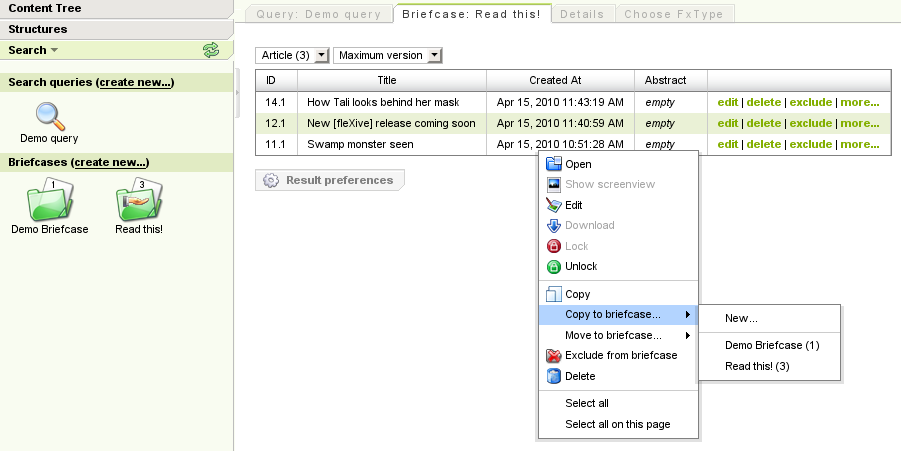Screen dimensions: 901x451
Task: Click the Result preferences gear icon
Action: [x=271, y=180]
